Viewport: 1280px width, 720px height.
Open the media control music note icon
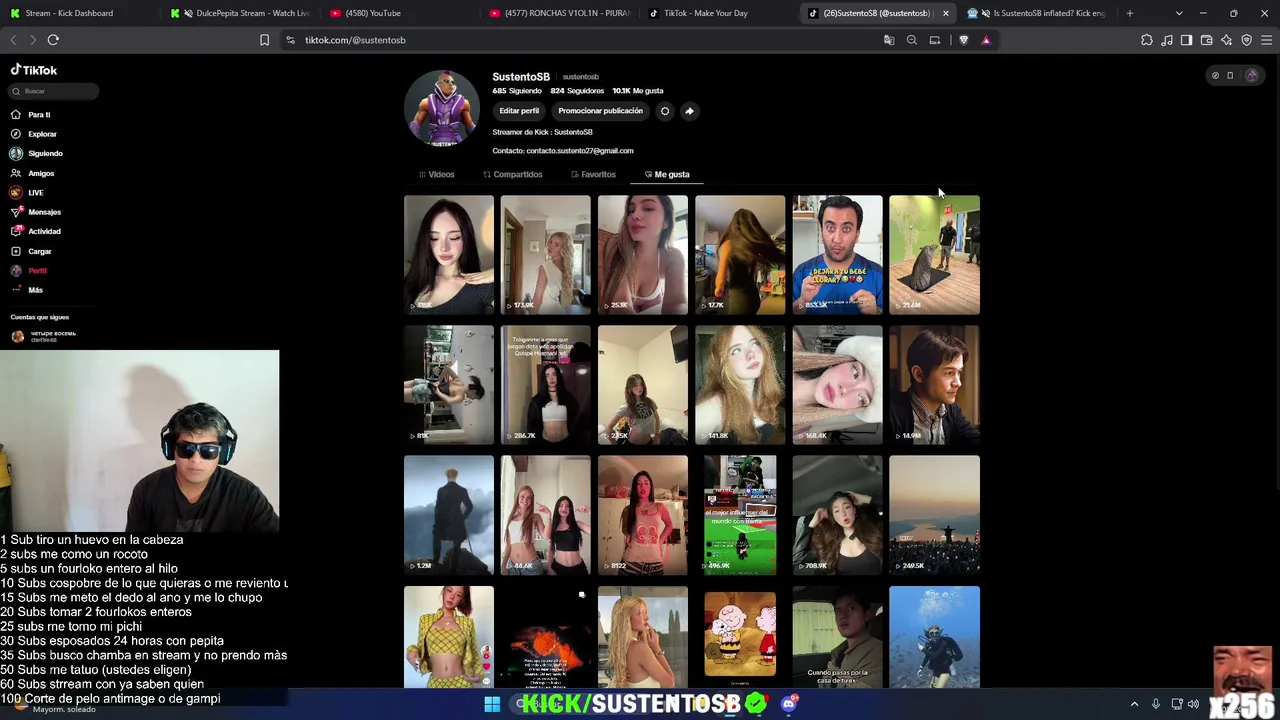point(1167,40)
